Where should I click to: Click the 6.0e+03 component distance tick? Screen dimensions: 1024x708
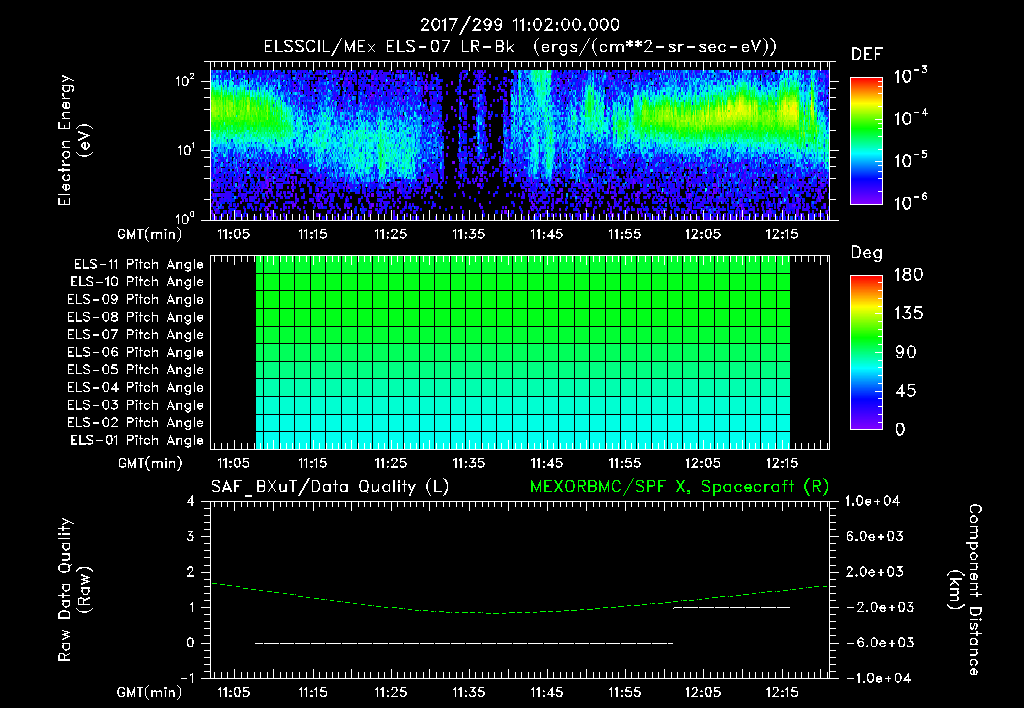(874, 536)
